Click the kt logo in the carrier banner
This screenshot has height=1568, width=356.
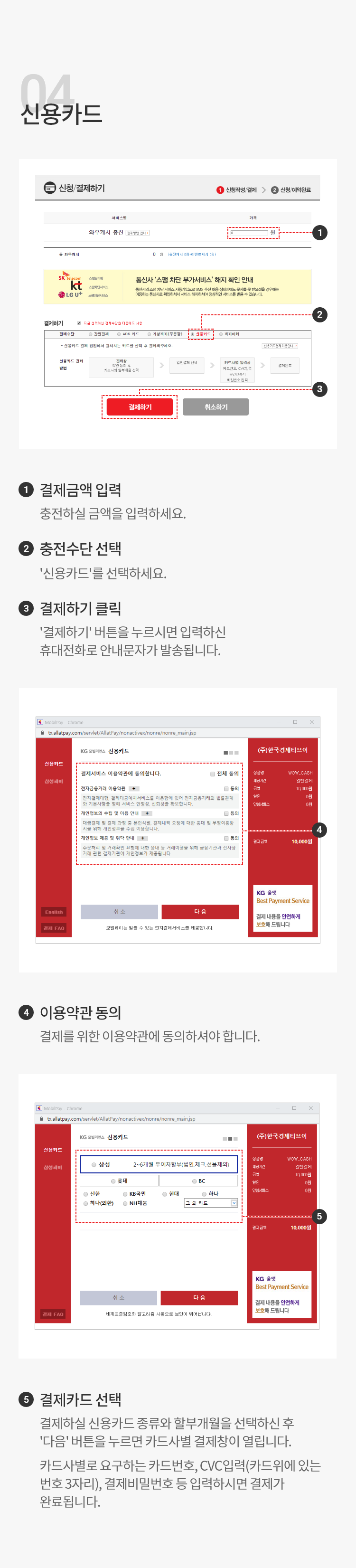[76, 285]
